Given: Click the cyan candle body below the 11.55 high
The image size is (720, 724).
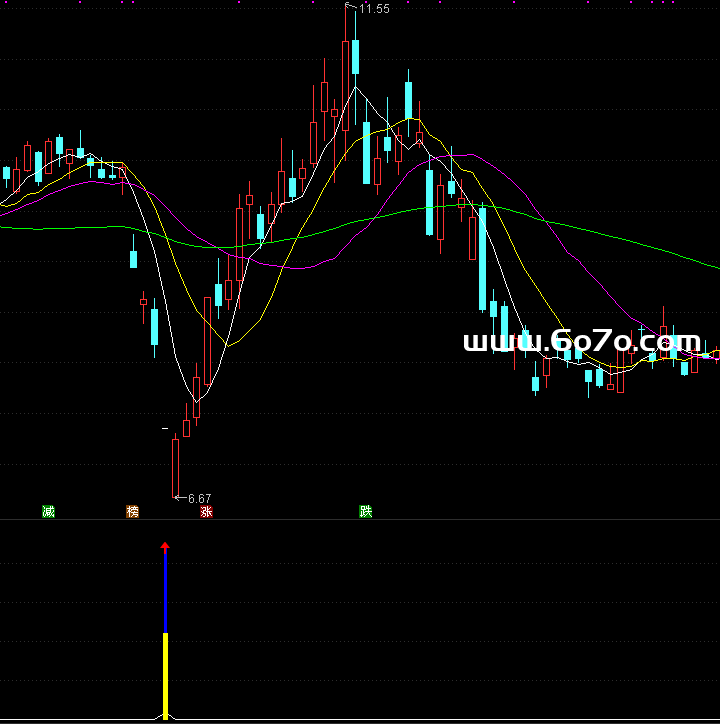Looking at the screenshot, I should [x=355, y=57].
